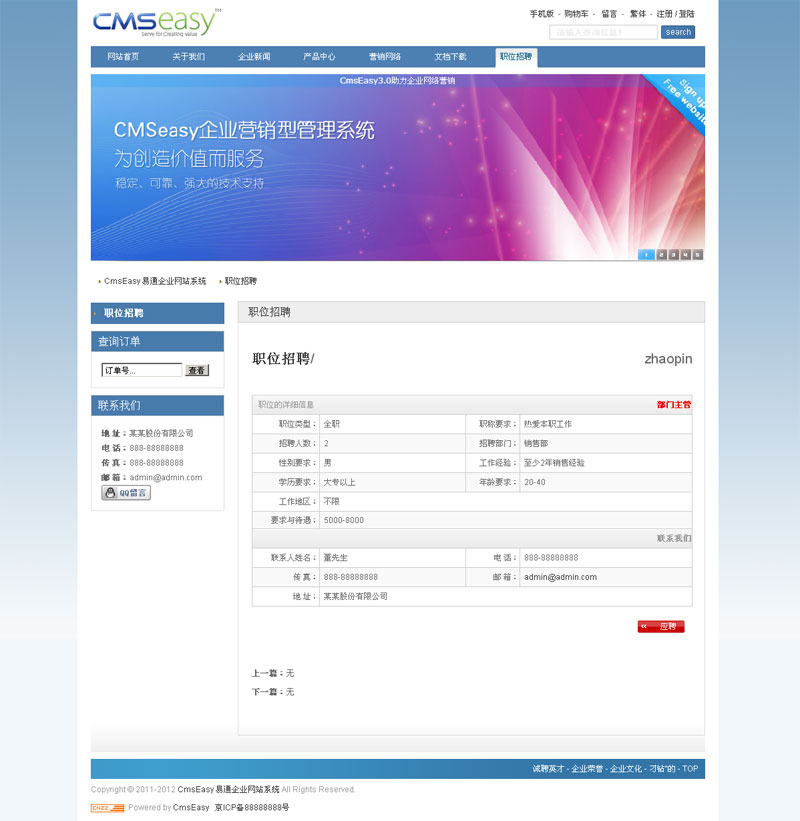Open the 网站首页 navigation item
Screen dimensions: 800x821
click(x=123, y=57)
